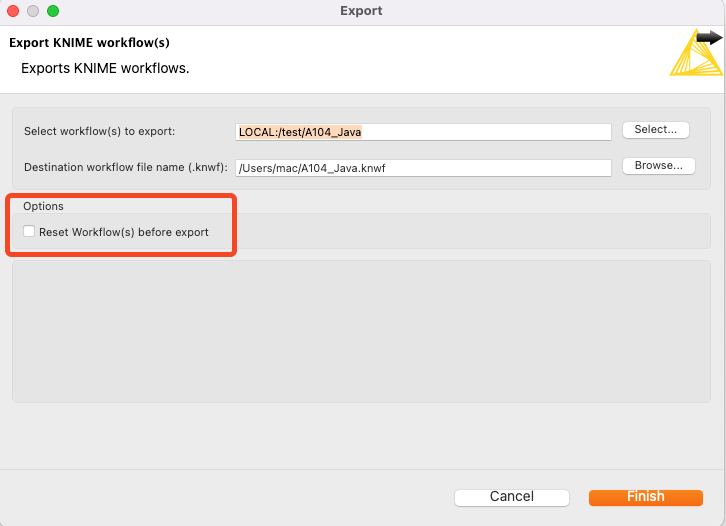Click the gray minimize window button
The height and width of the screenshot is (526, 726).
tap(33, 11)
